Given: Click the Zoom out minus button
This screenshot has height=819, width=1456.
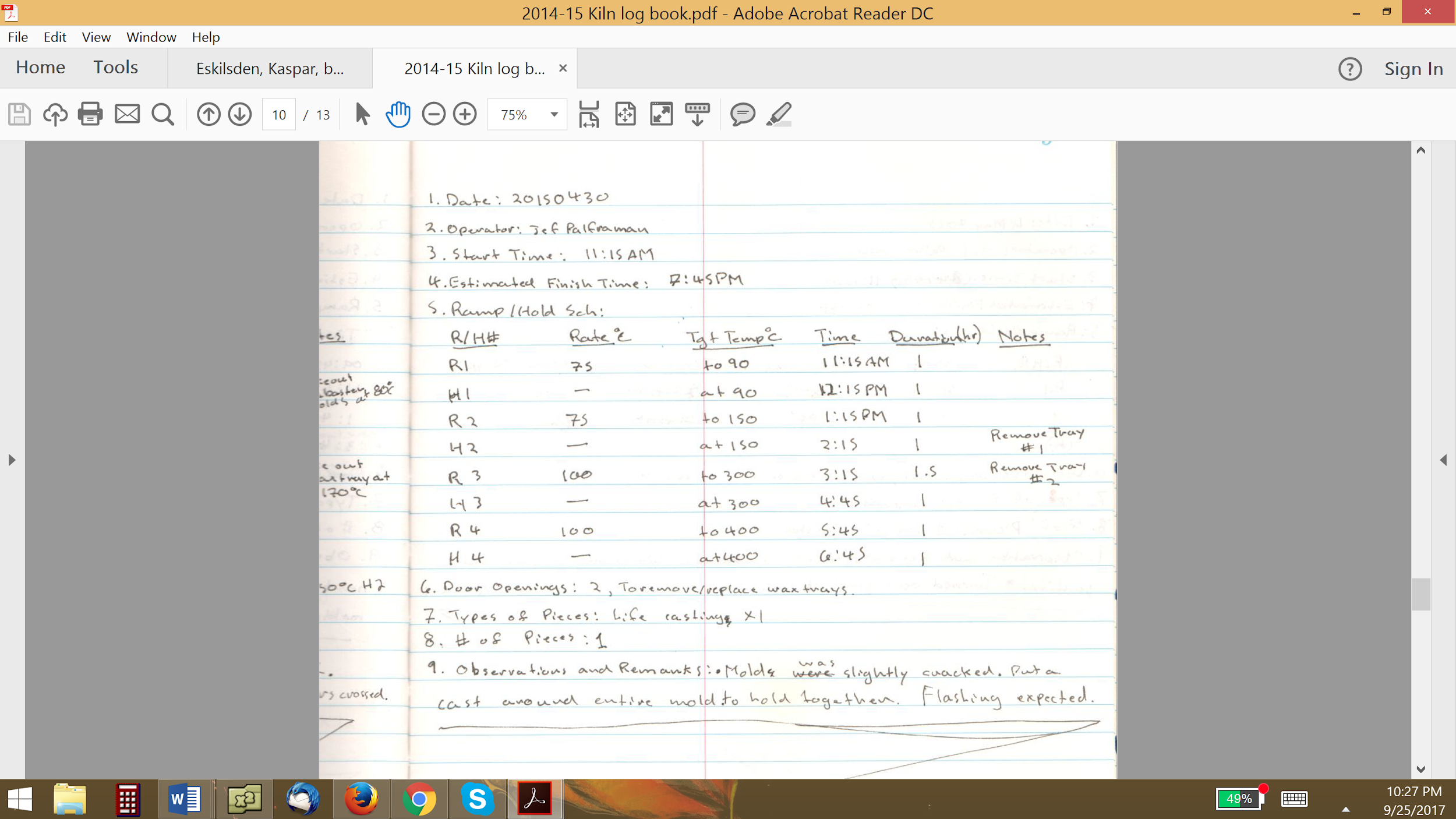Looking at the screenshot, I should tap(433, 114).
